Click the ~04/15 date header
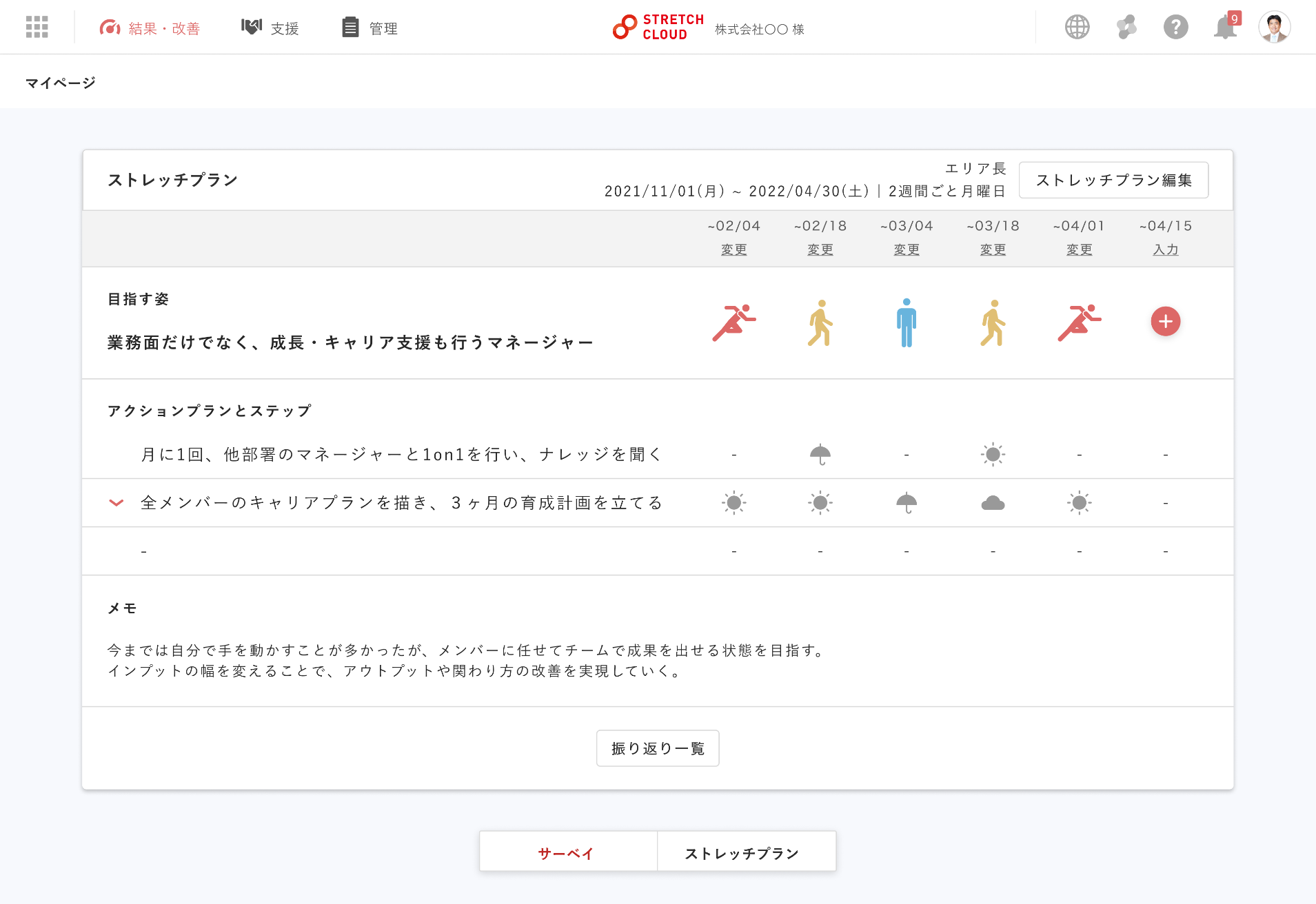 tap(1166, 225)
